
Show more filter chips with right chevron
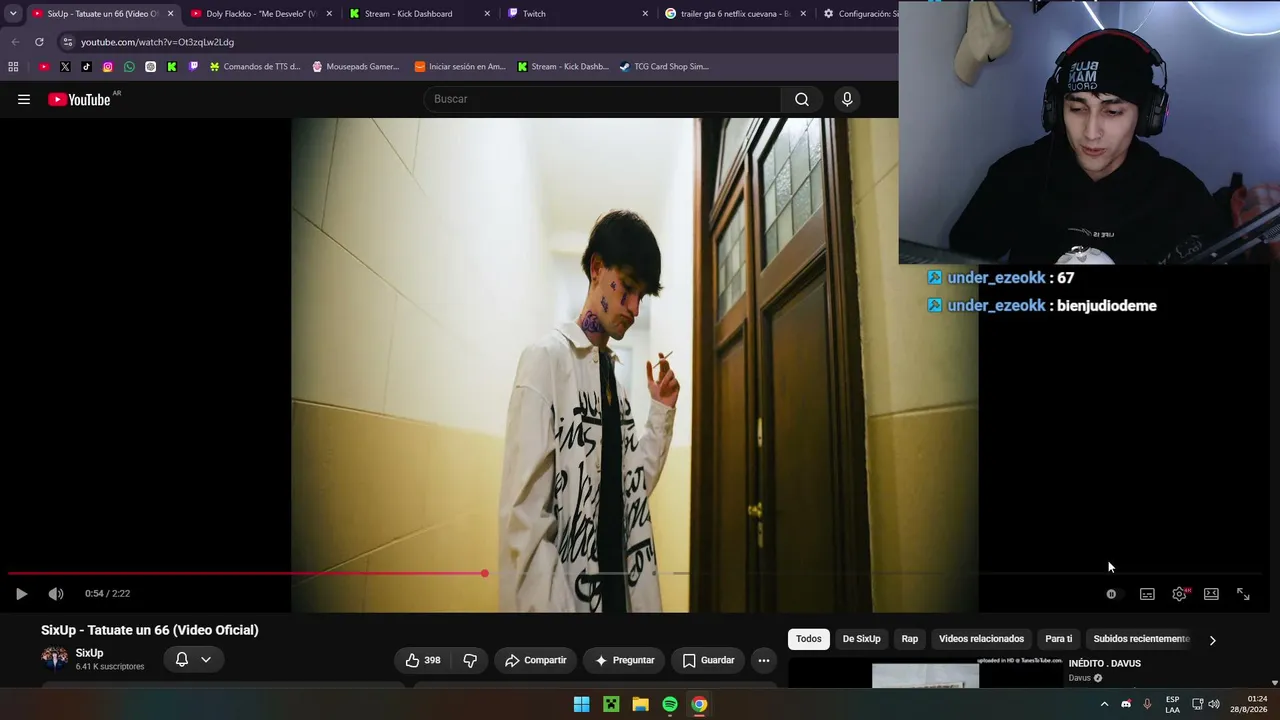point(1212,640)
